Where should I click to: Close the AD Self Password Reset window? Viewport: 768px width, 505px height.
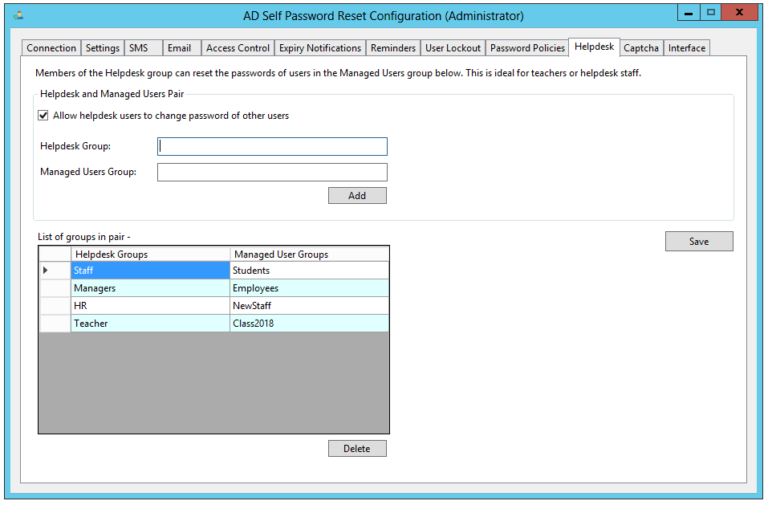739,13
